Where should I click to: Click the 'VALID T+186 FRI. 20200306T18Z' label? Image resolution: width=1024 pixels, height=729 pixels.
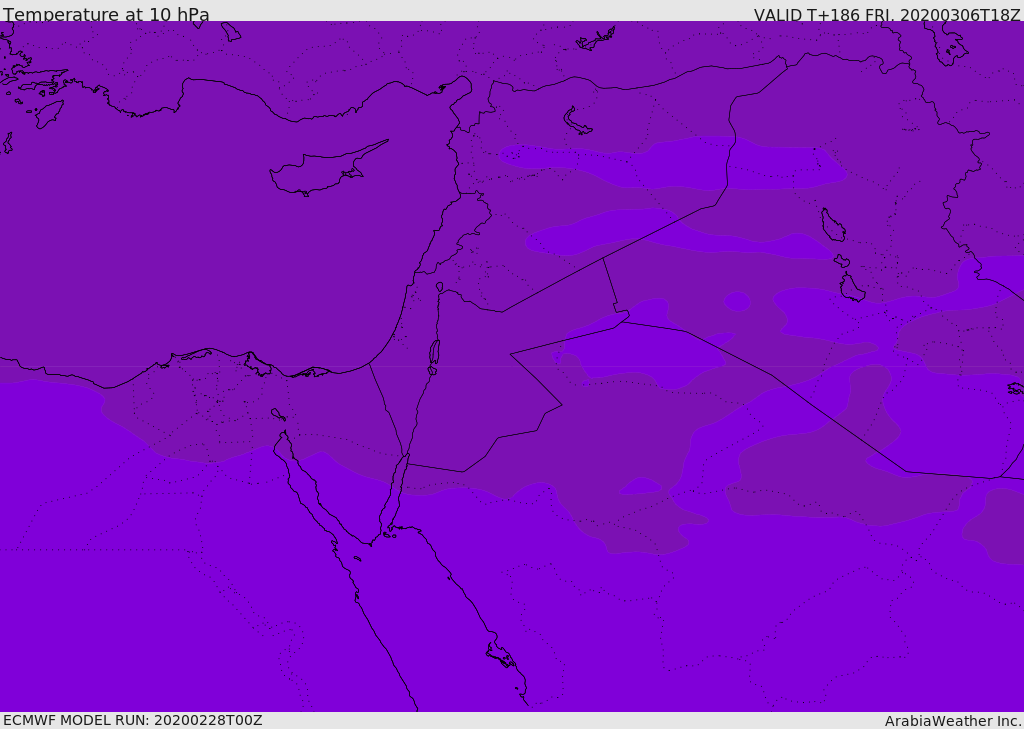[887, 15]
